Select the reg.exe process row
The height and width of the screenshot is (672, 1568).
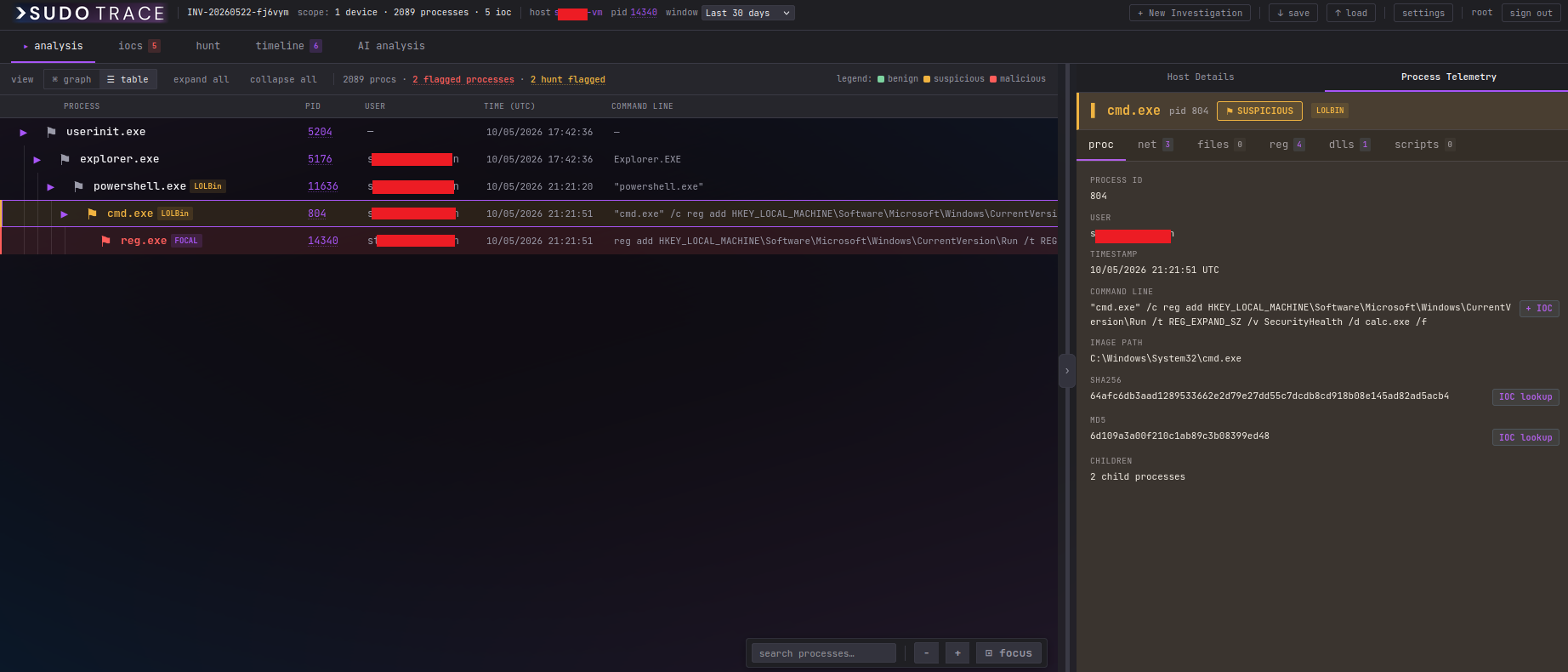(529, 241)
